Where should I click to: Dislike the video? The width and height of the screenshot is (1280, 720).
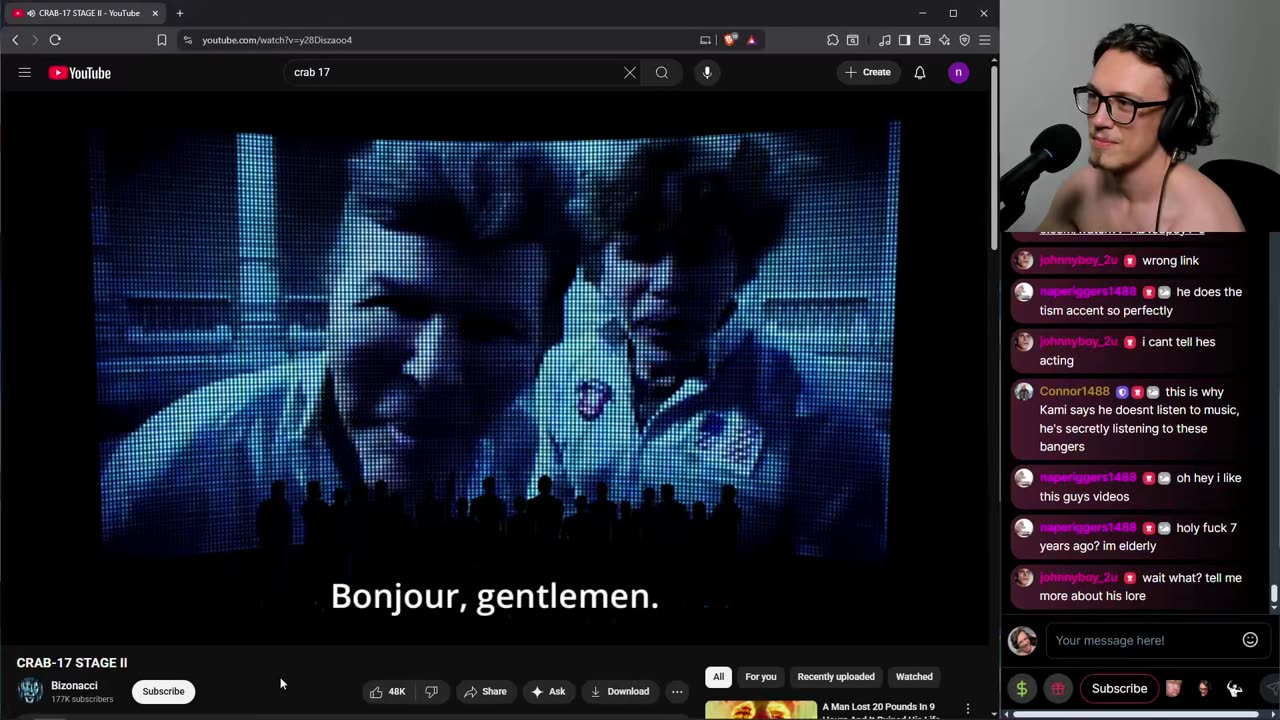point(432,691)
